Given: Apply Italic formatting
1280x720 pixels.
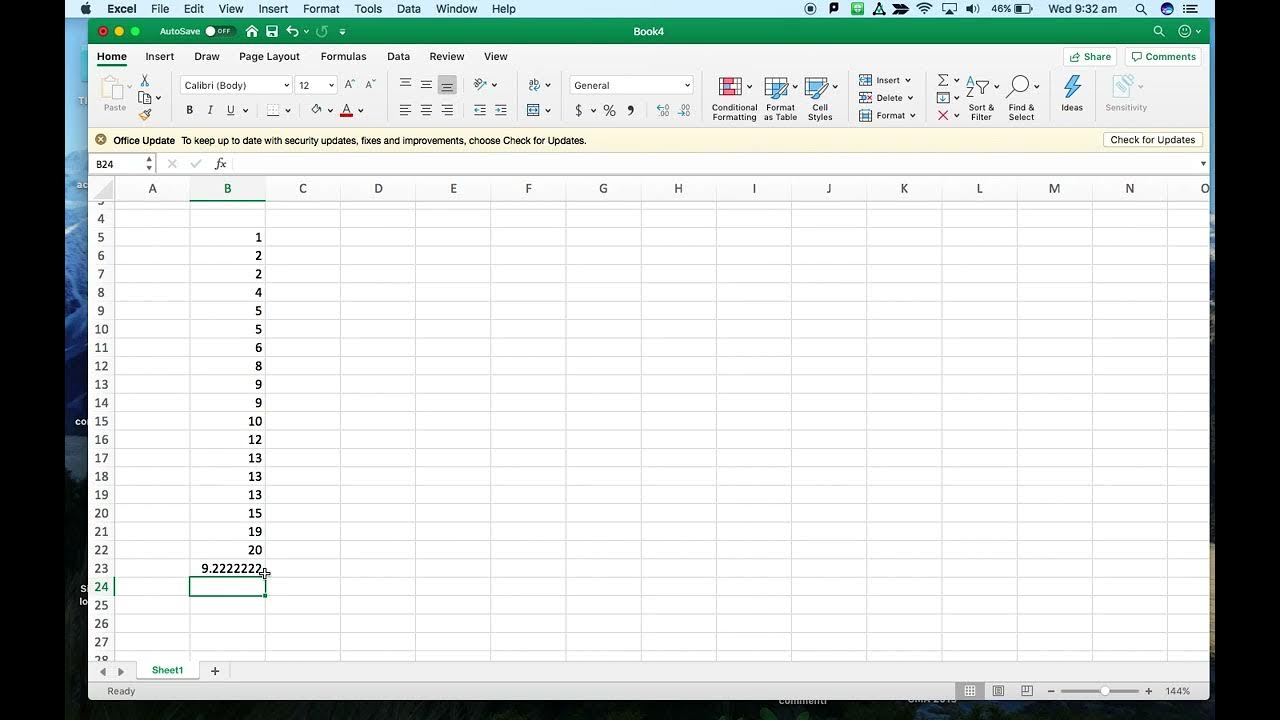Looking at the screenshot, I should click(210, 110).
